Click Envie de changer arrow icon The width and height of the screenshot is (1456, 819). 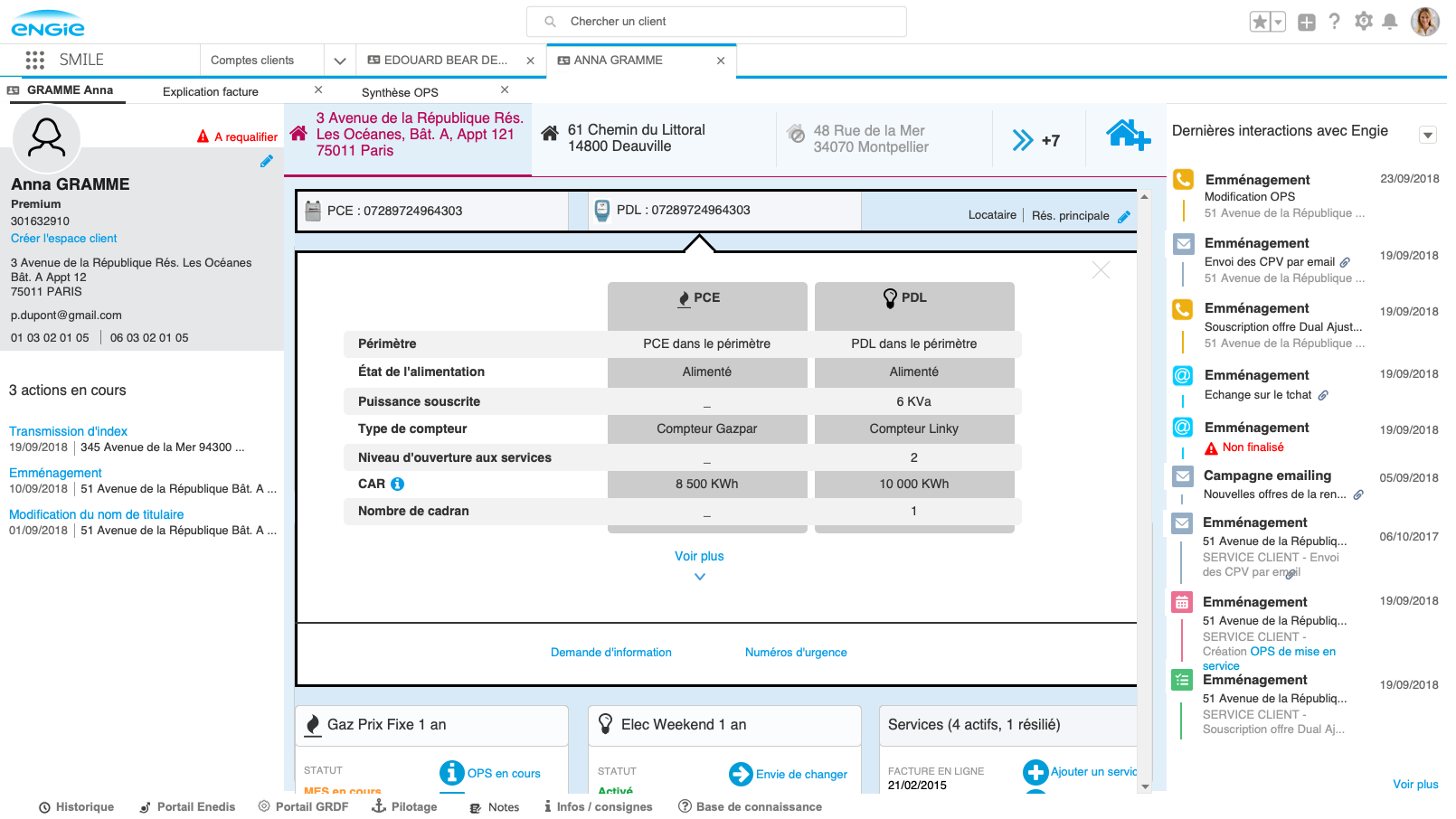pos(741,774)
